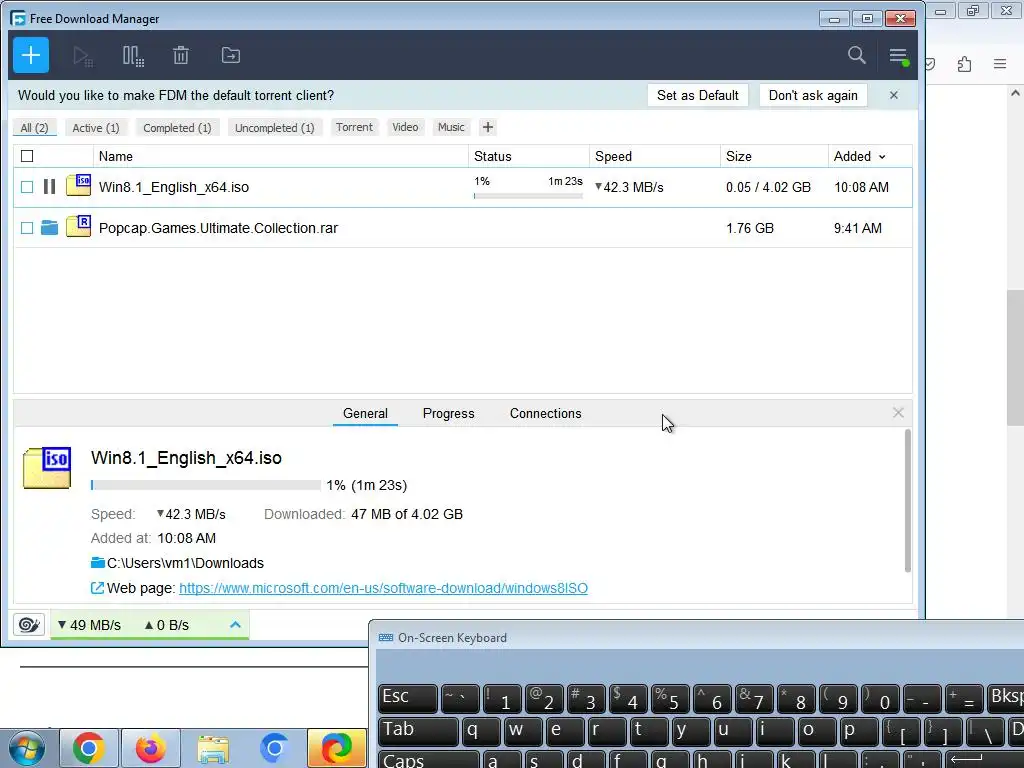Switch to the General details tab
This screenshot has height=768, width=1024.
point(365,413)
